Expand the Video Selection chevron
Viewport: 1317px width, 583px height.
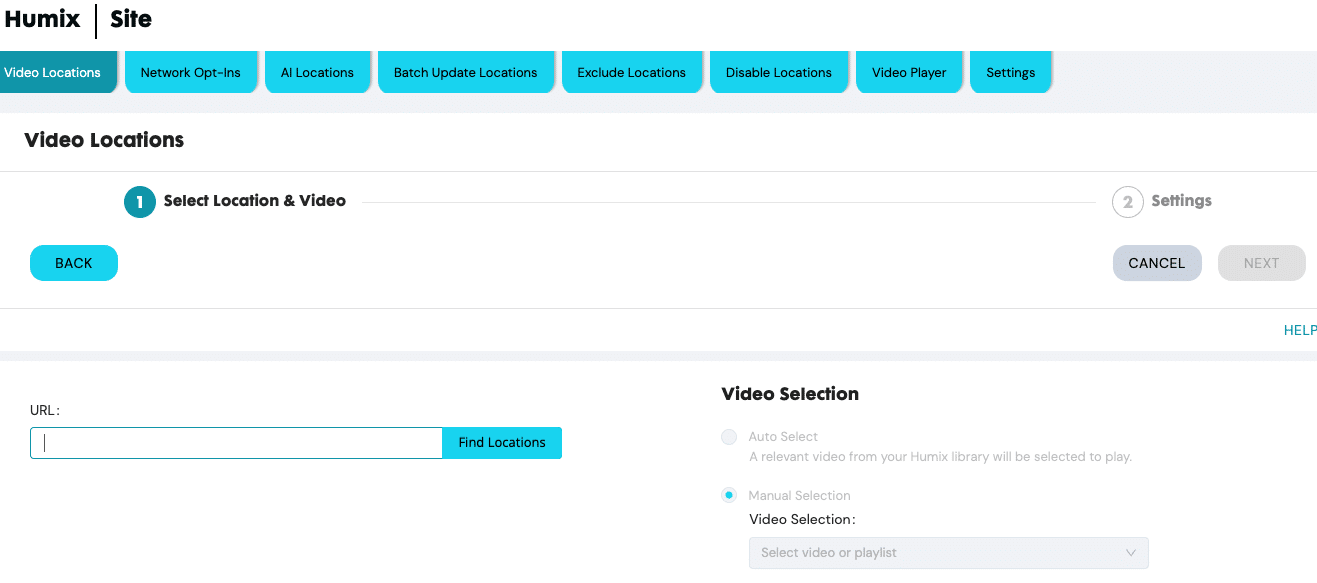[x=1130, y=553]
